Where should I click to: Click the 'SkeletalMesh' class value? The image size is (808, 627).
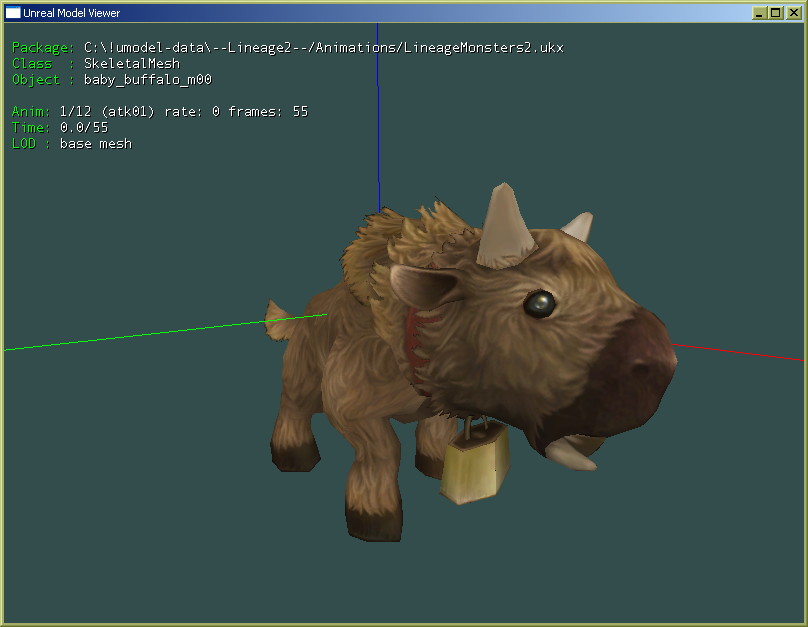(132, 64)
